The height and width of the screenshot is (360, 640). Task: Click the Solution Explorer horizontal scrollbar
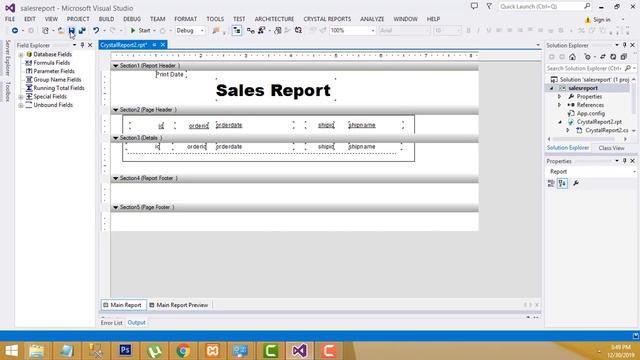tap(587, 139)
